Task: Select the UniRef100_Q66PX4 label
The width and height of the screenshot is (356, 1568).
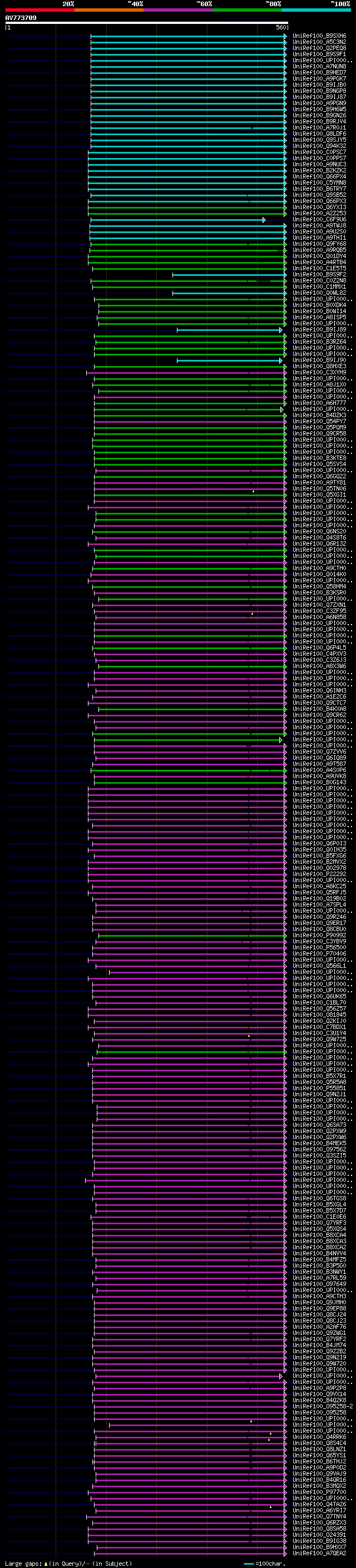Action: tap(319, 176)
